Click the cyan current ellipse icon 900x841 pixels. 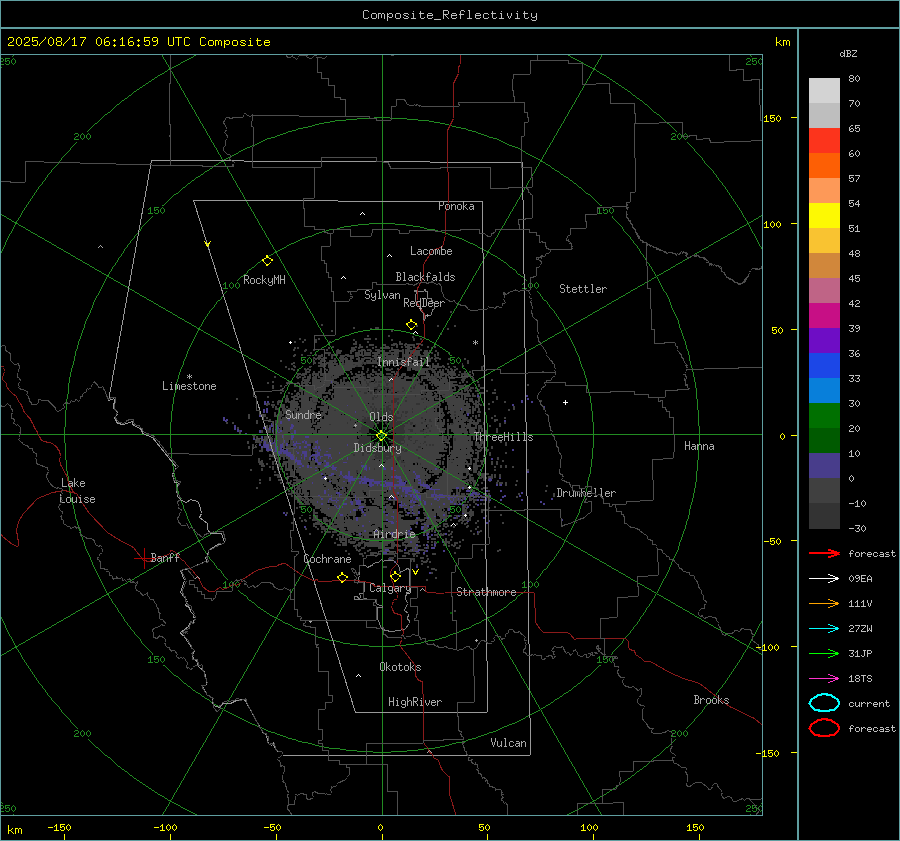coord(824,703)
